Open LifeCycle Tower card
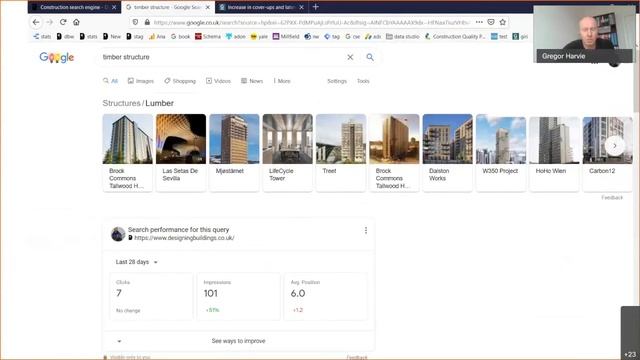Screen dimensions: 640x360 coord(288,153)
